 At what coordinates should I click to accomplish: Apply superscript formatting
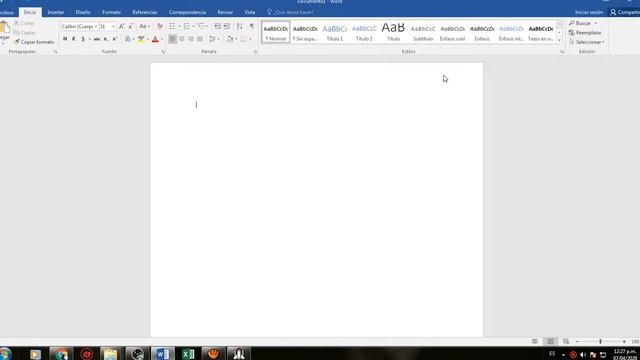(115, 39)
